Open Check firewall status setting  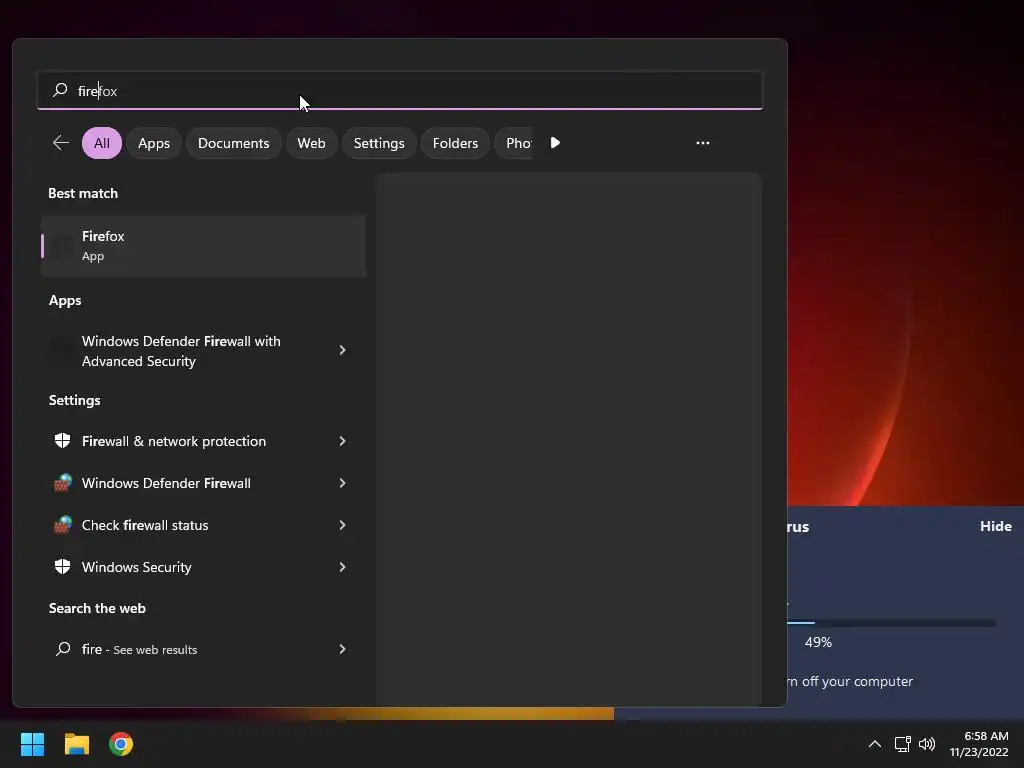[203, 525]
